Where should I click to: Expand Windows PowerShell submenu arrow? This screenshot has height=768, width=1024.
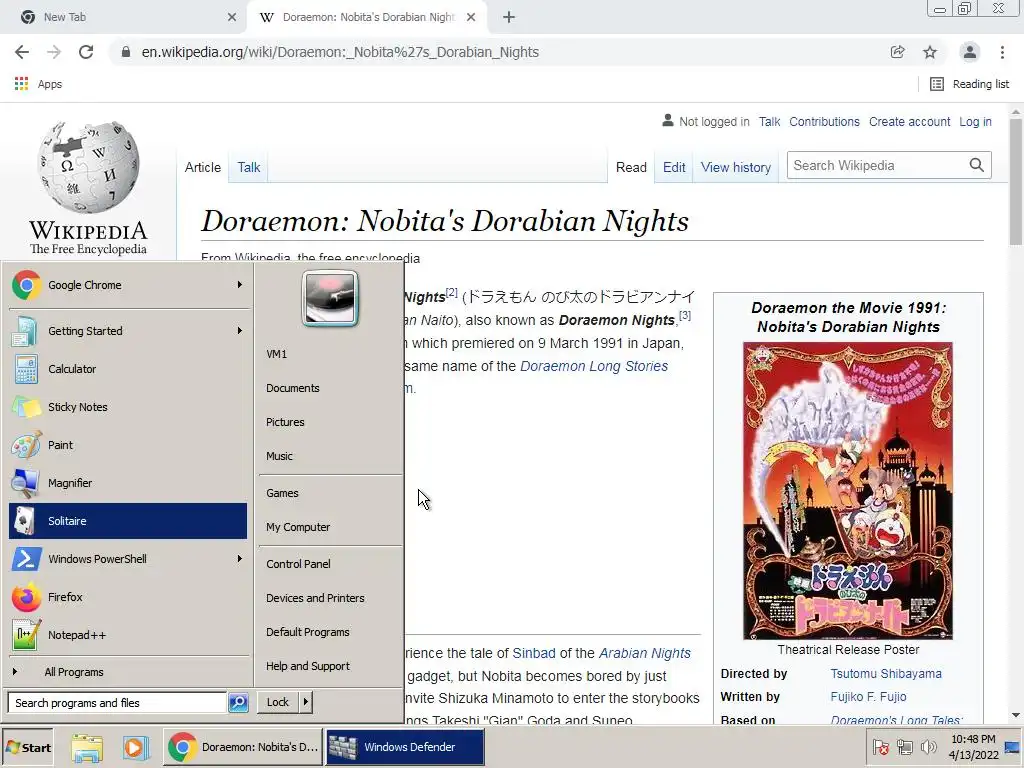point(240,558)
